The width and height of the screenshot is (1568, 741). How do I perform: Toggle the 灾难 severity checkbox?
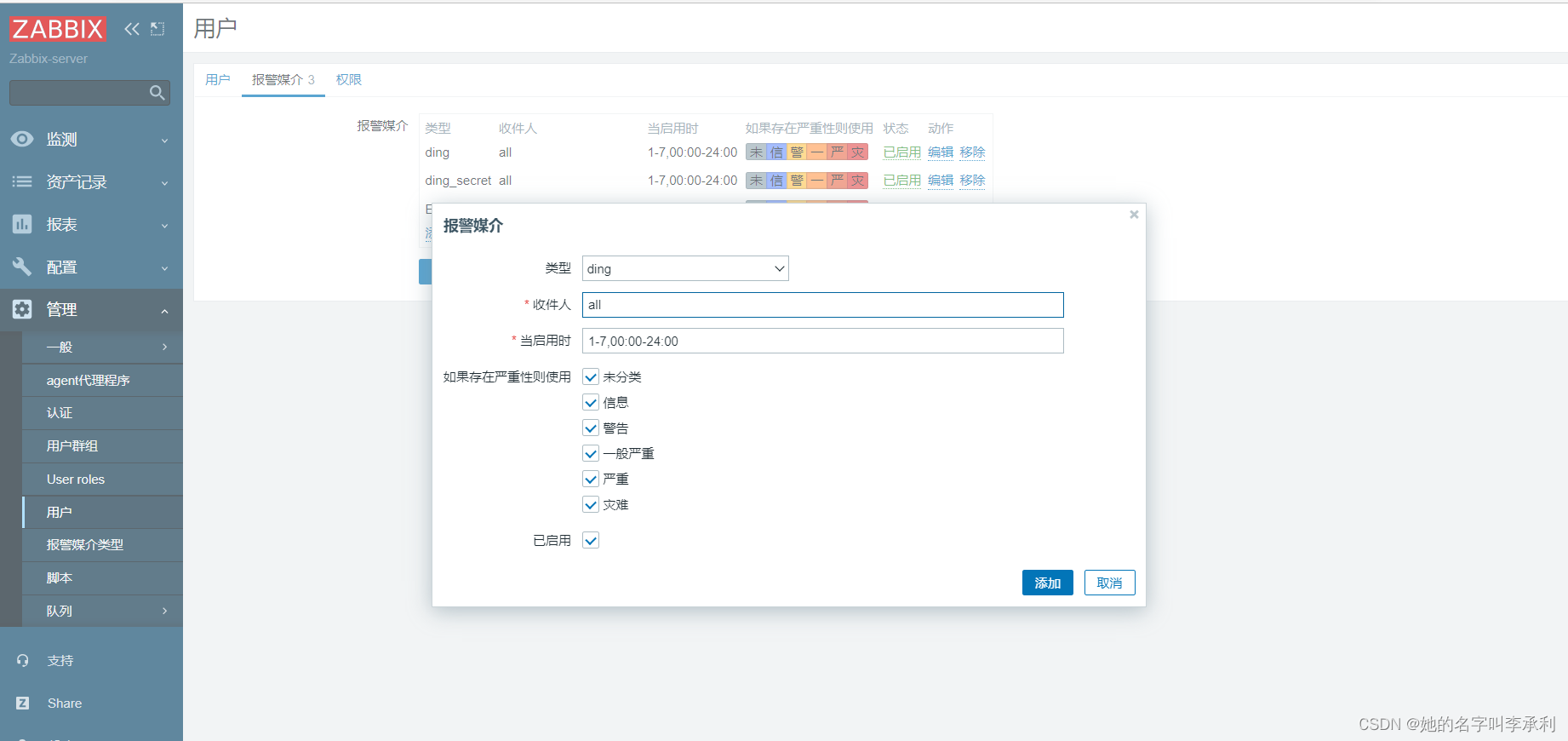point(591,504)
